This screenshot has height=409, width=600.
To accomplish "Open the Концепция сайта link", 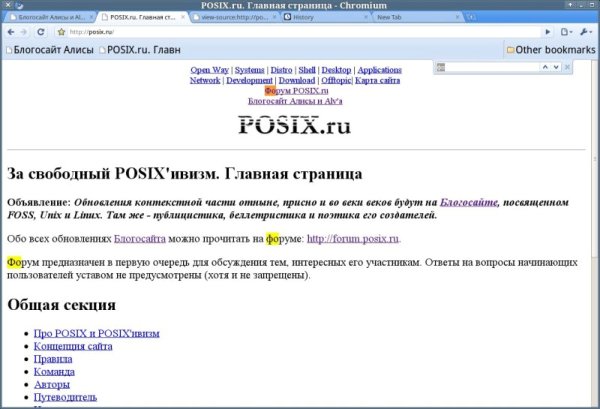I will coord(73,346).
